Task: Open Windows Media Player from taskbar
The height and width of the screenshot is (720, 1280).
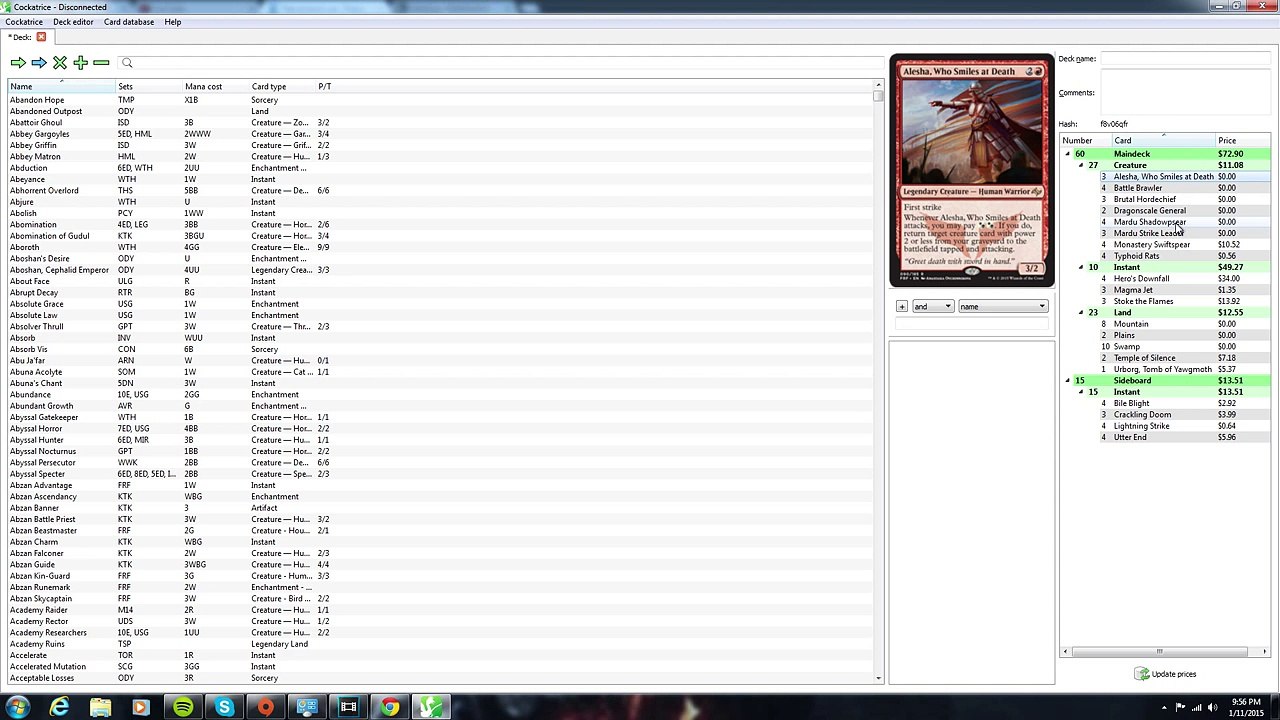Action: [141, 708]
